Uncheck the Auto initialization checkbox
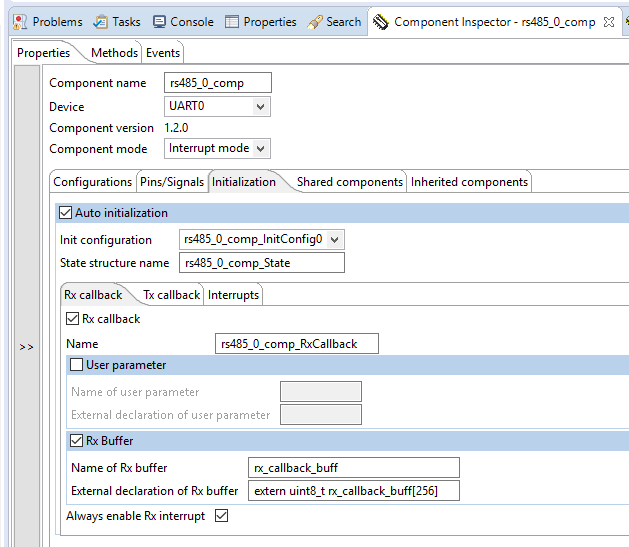629x547 pixels. coord(66,212)
